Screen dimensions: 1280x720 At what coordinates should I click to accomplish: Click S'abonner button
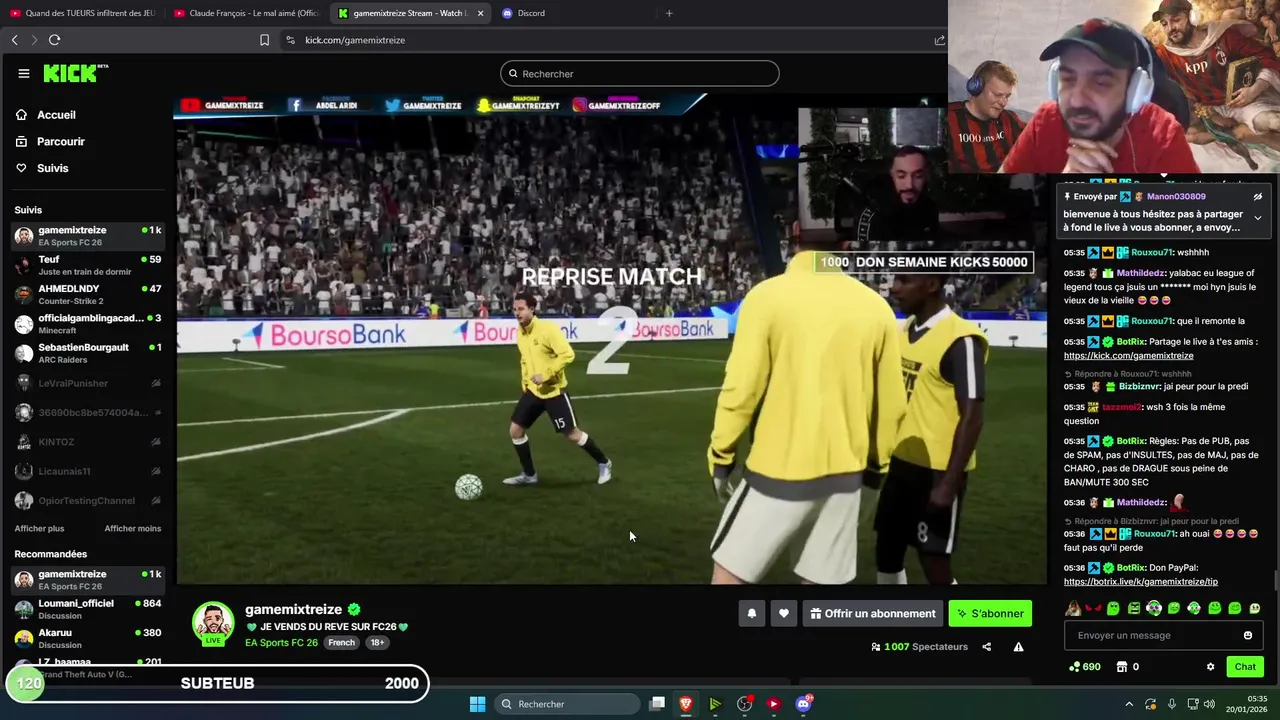(990, 613)
